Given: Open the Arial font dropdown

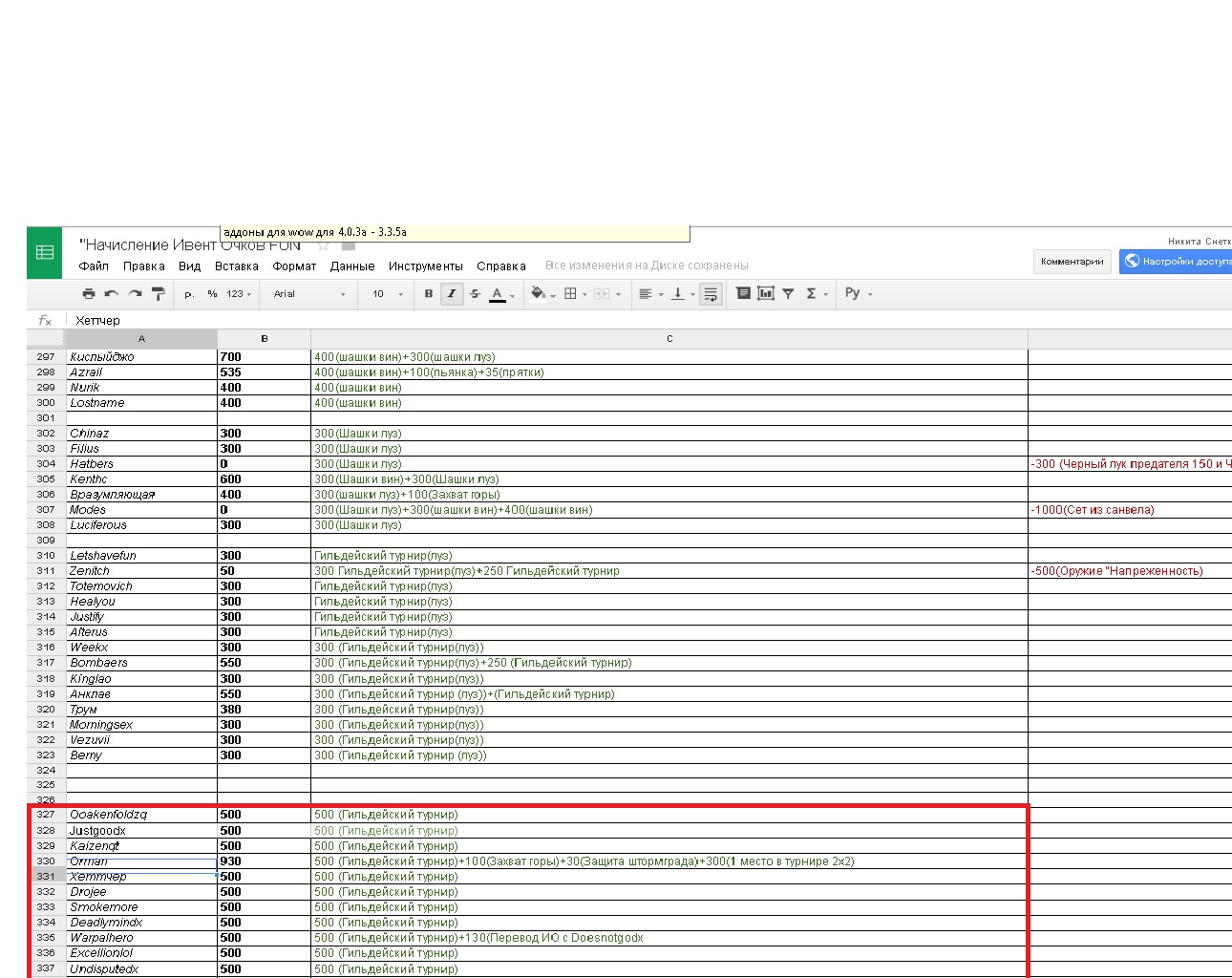Looking at the screenshot, I should 308,294.
